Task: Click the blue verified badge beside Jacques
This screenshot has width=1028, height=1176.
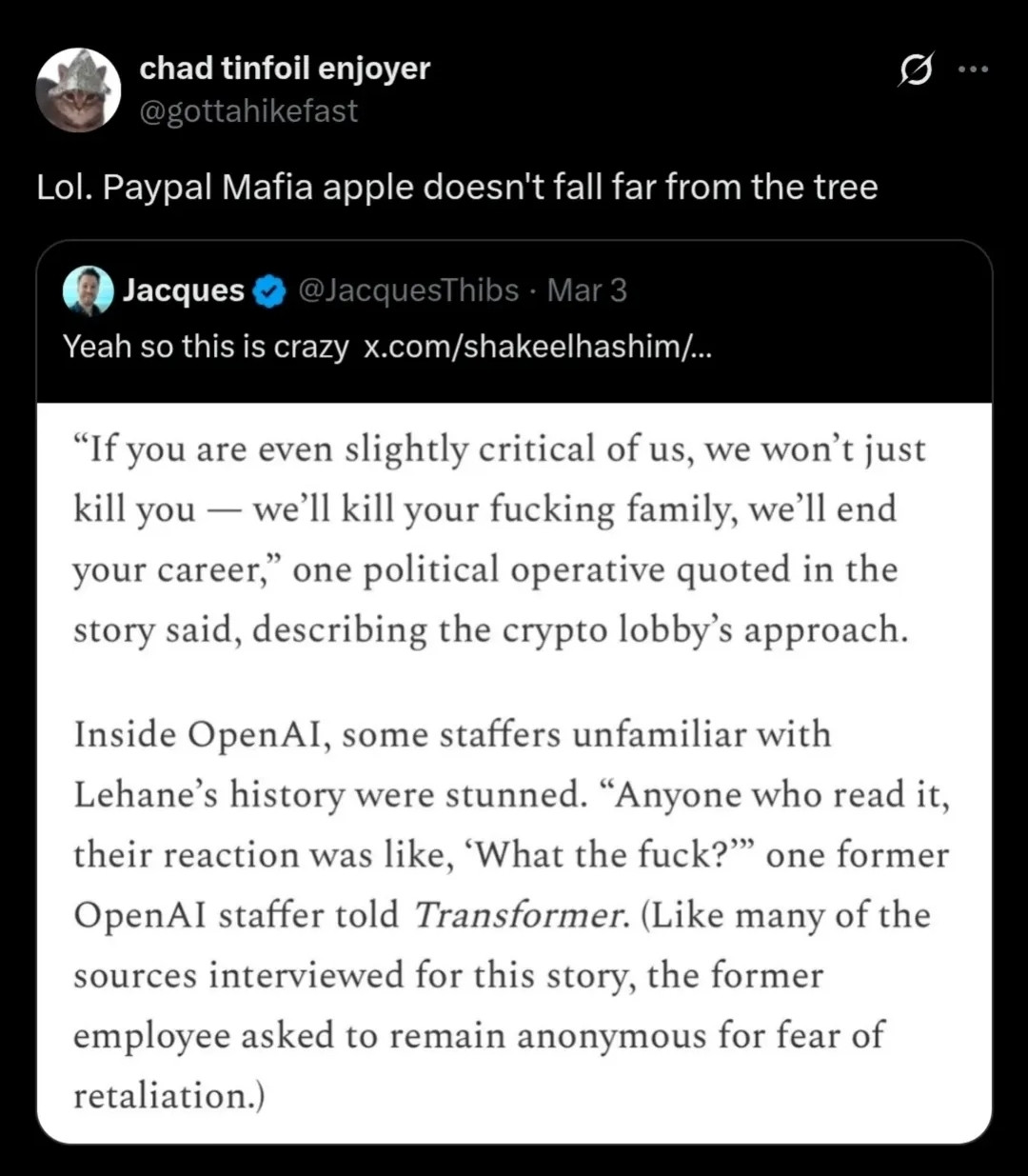Action: (x=271, y=291)
